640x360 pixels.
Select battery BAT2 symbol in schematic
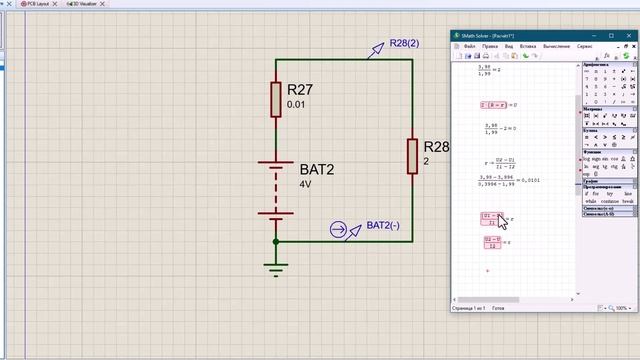(276, 191)
